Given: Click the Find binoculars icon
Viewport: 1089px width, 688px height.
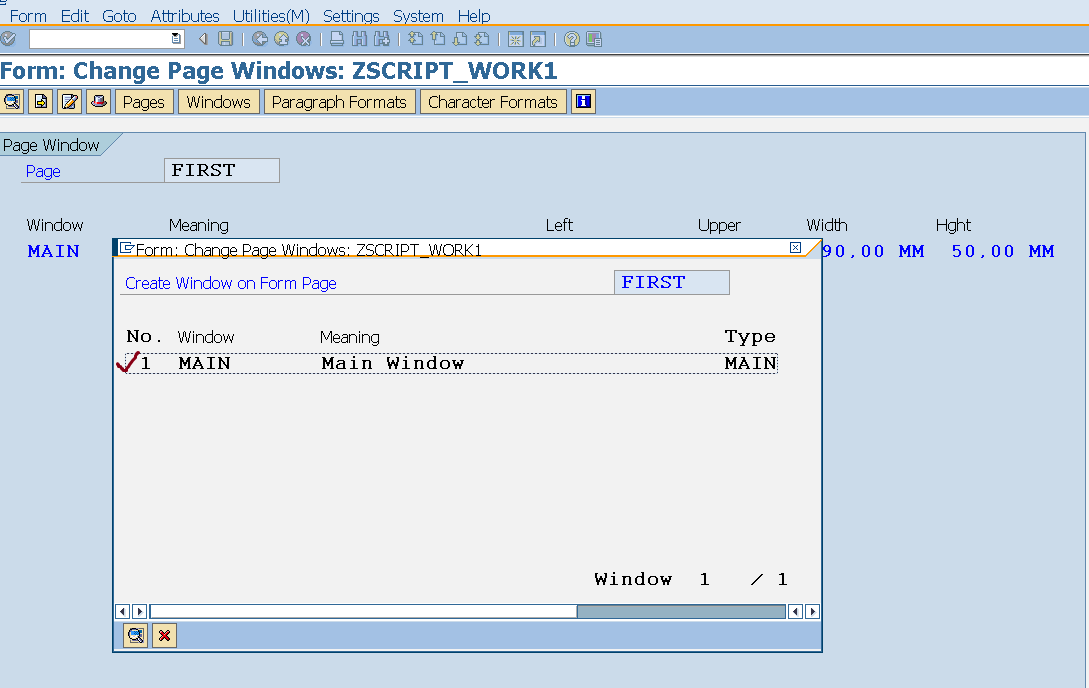Looking at the screenshot, I should 359,38.
